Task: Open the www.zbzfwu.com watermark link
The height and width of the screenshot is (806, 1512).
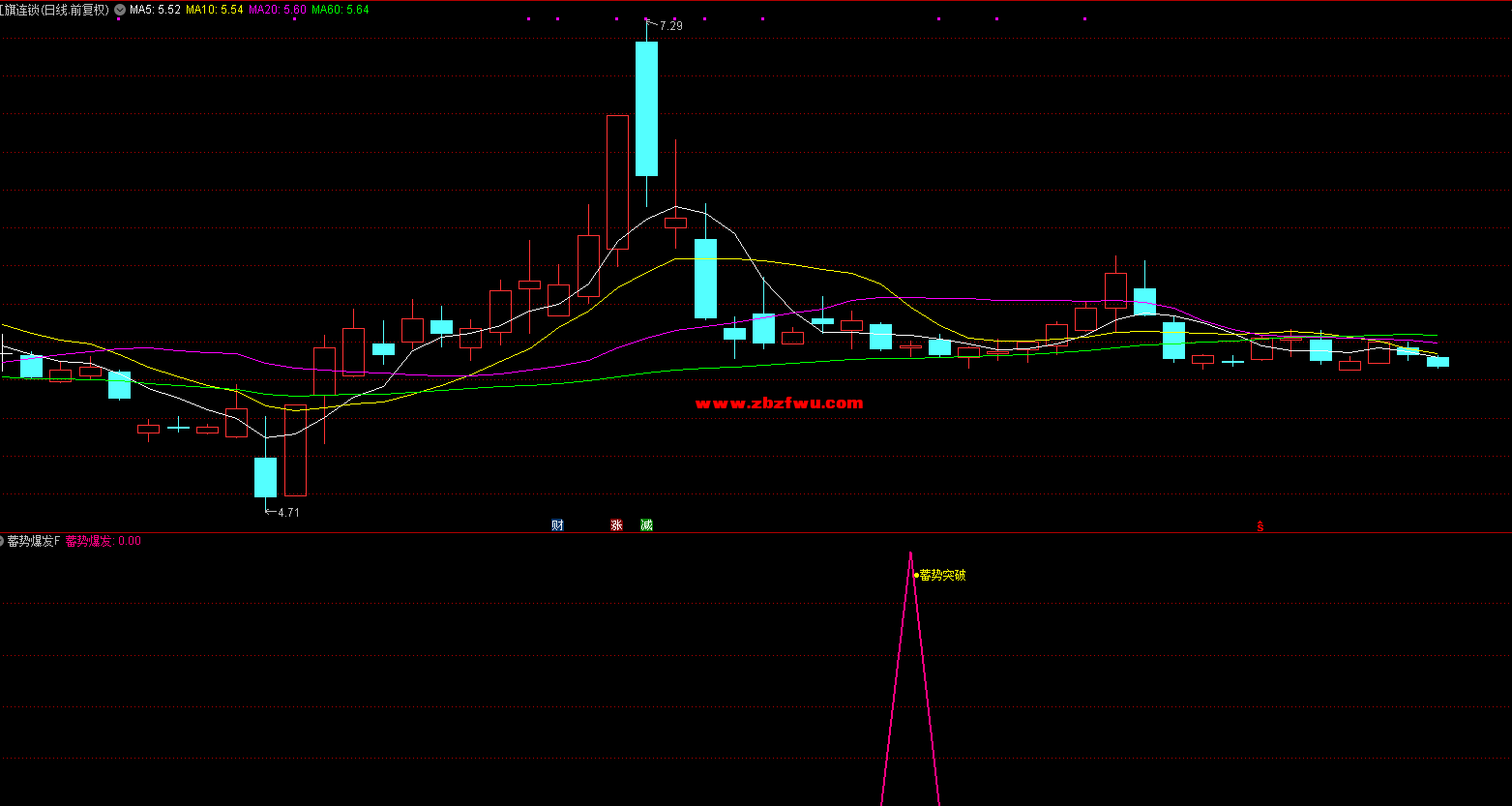Action: tap(779, 403)
